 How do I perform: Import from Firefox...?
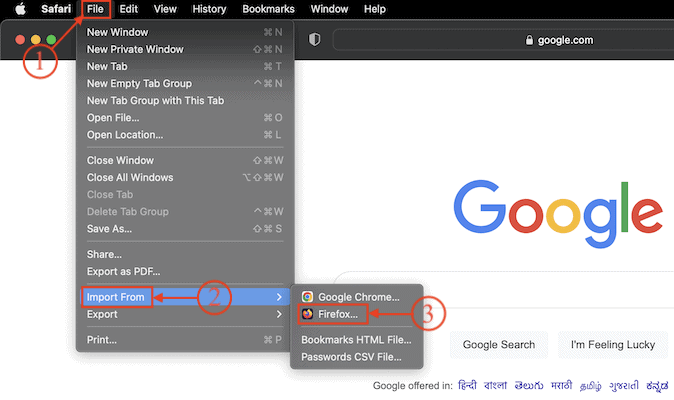(x=357, y=314)
